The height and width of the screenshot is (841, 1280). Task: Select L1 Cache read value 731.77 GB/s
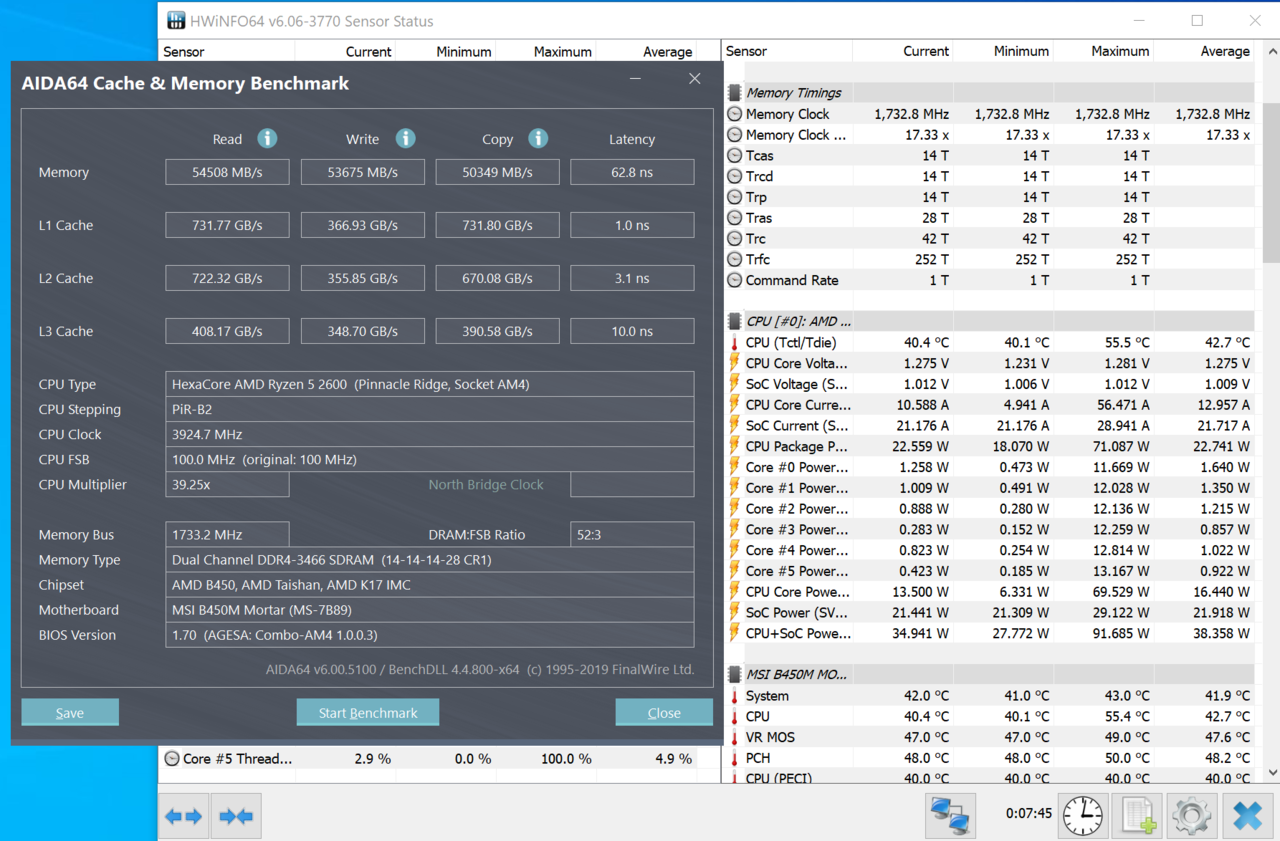(227, 225)
